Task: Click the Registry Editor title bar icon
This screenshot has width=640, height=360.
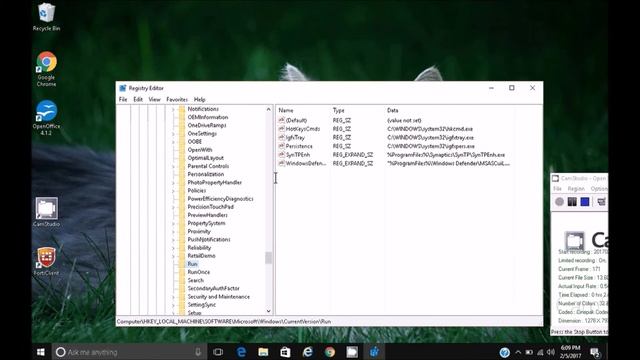Action: 122,88
